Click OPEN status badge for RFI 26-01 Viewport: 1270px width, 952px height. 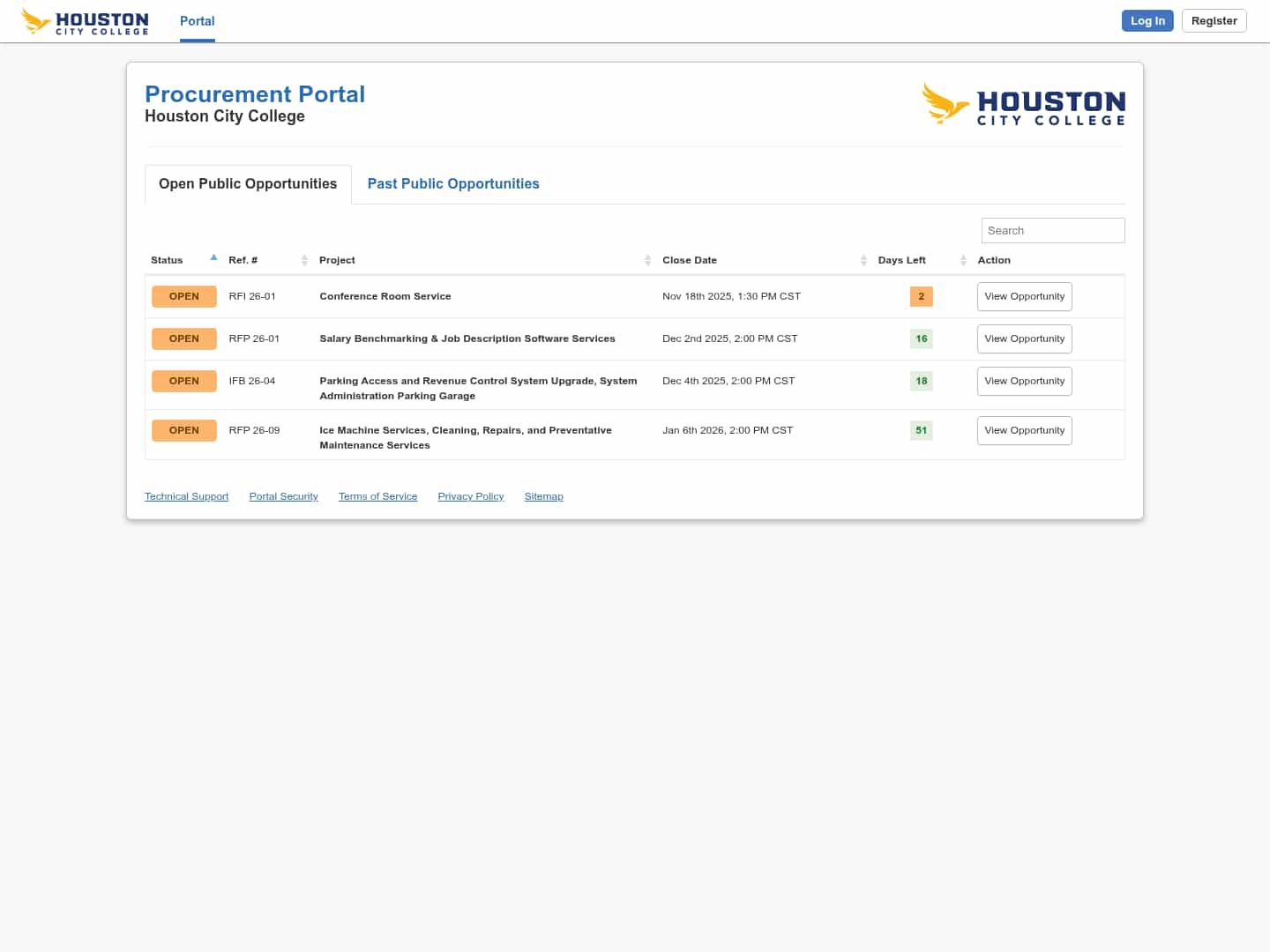[183, 297]
